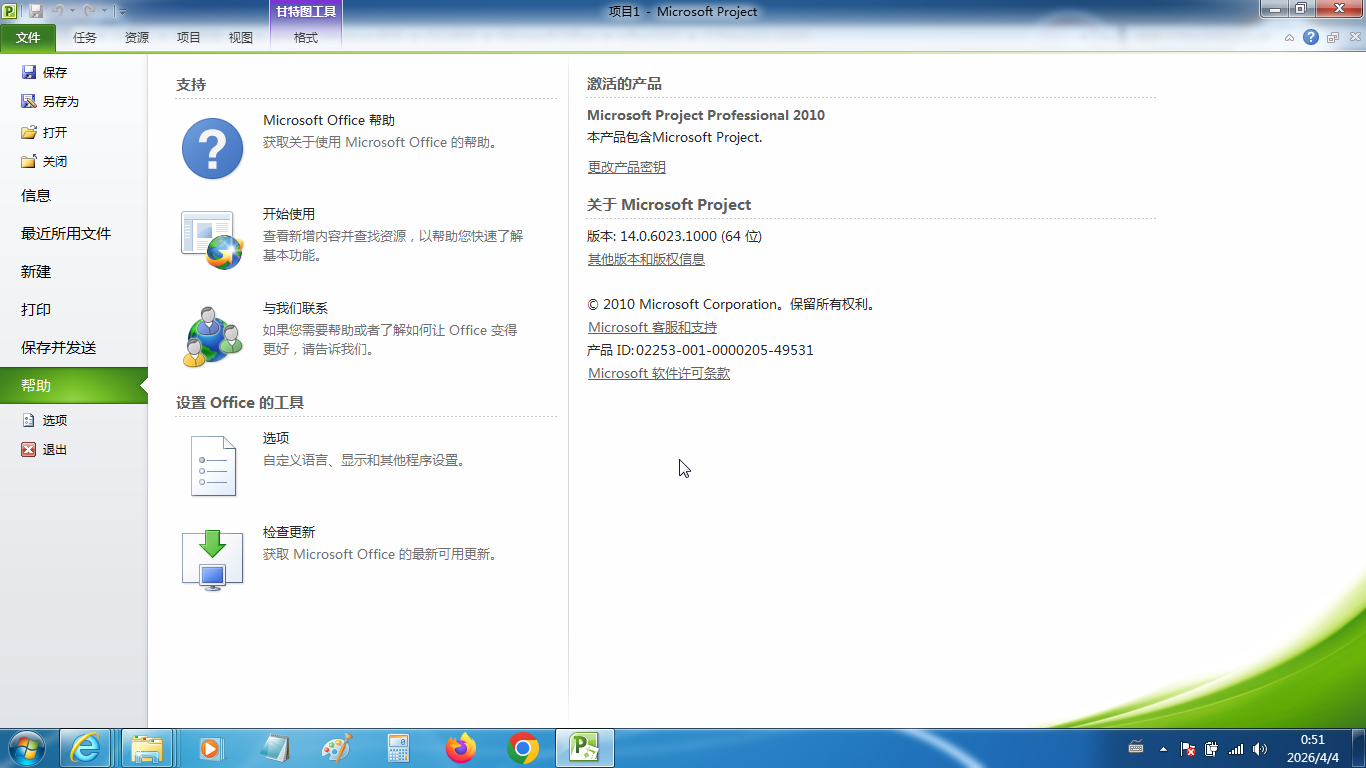Select 最近所用文件 in the backstage menu

(x=66, y=234)
